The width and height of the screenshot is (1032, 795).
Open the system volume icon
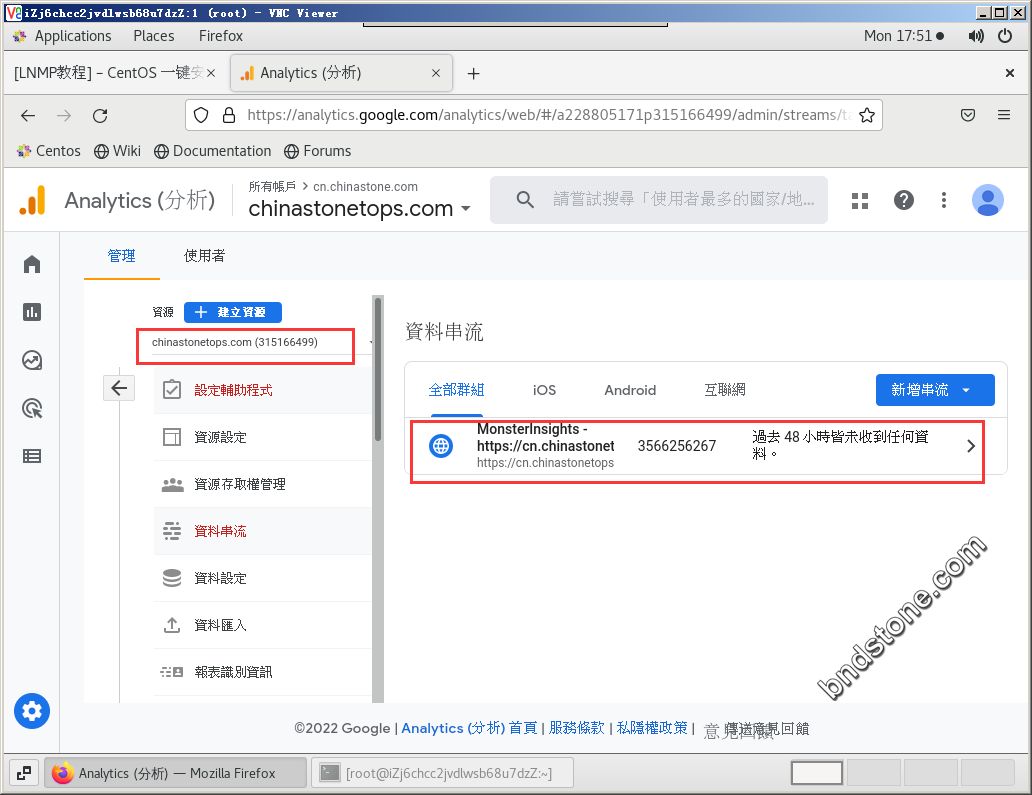coord(976,36)
